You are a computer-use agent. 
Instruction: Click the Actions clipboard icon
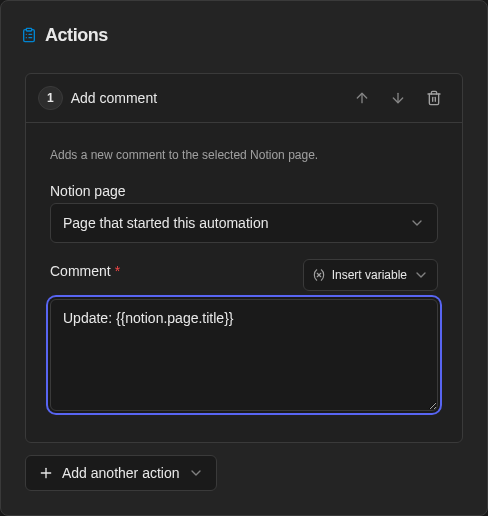click(29, 35)
